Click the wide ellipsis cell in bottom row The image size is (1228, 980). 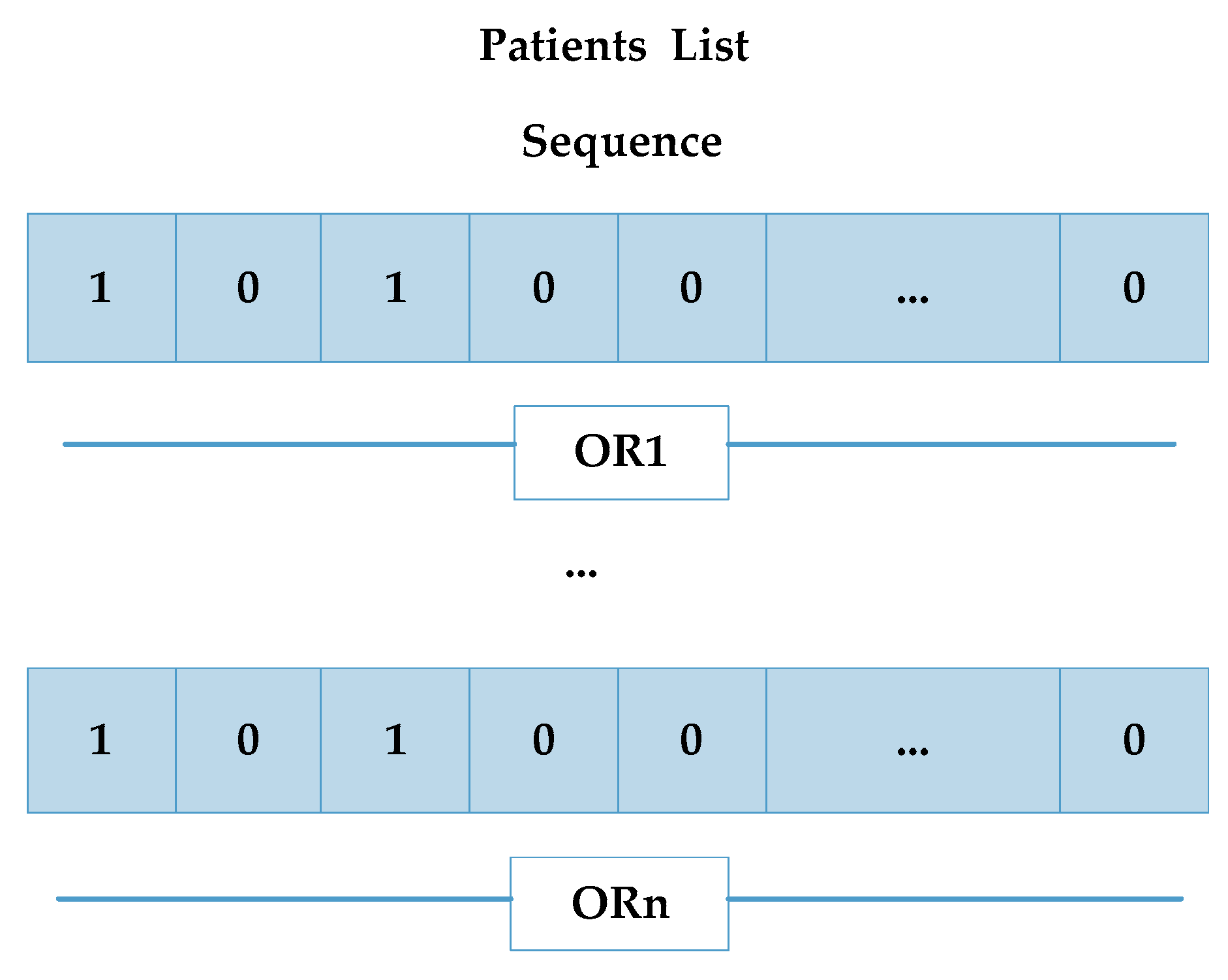point(912,741)
